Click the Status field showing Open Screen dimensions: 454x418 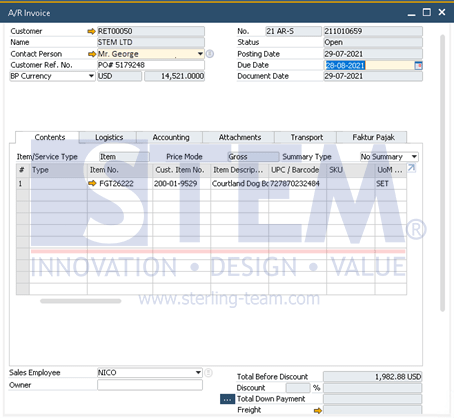[x=373, y=42]
